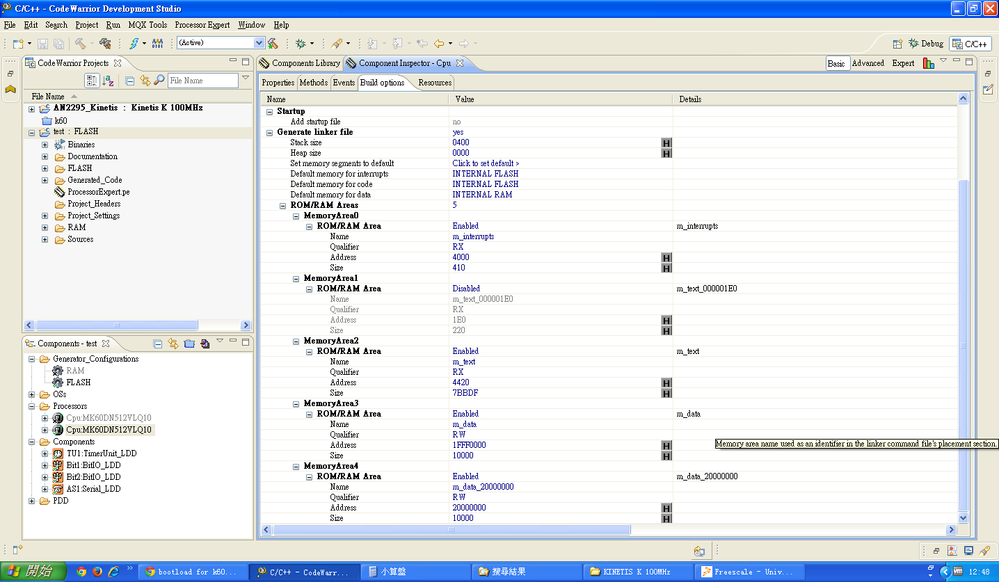Toggle hex button on Heap size row
999x582 pixels.
click(x=666, y=153)
